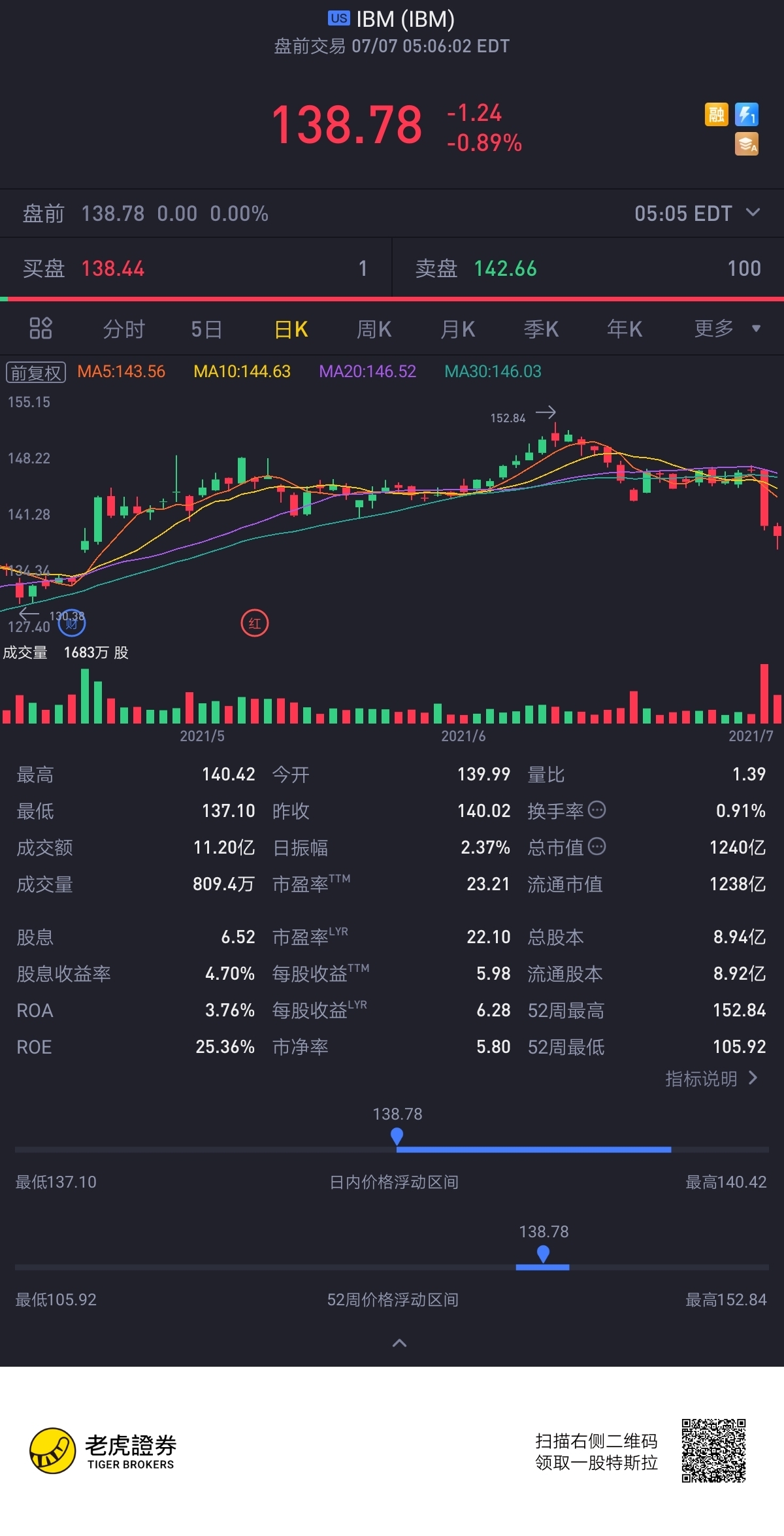Tap the blue lightning quick-trade icon
Screen dimensions: 784x1536
[x=746, y=114]
